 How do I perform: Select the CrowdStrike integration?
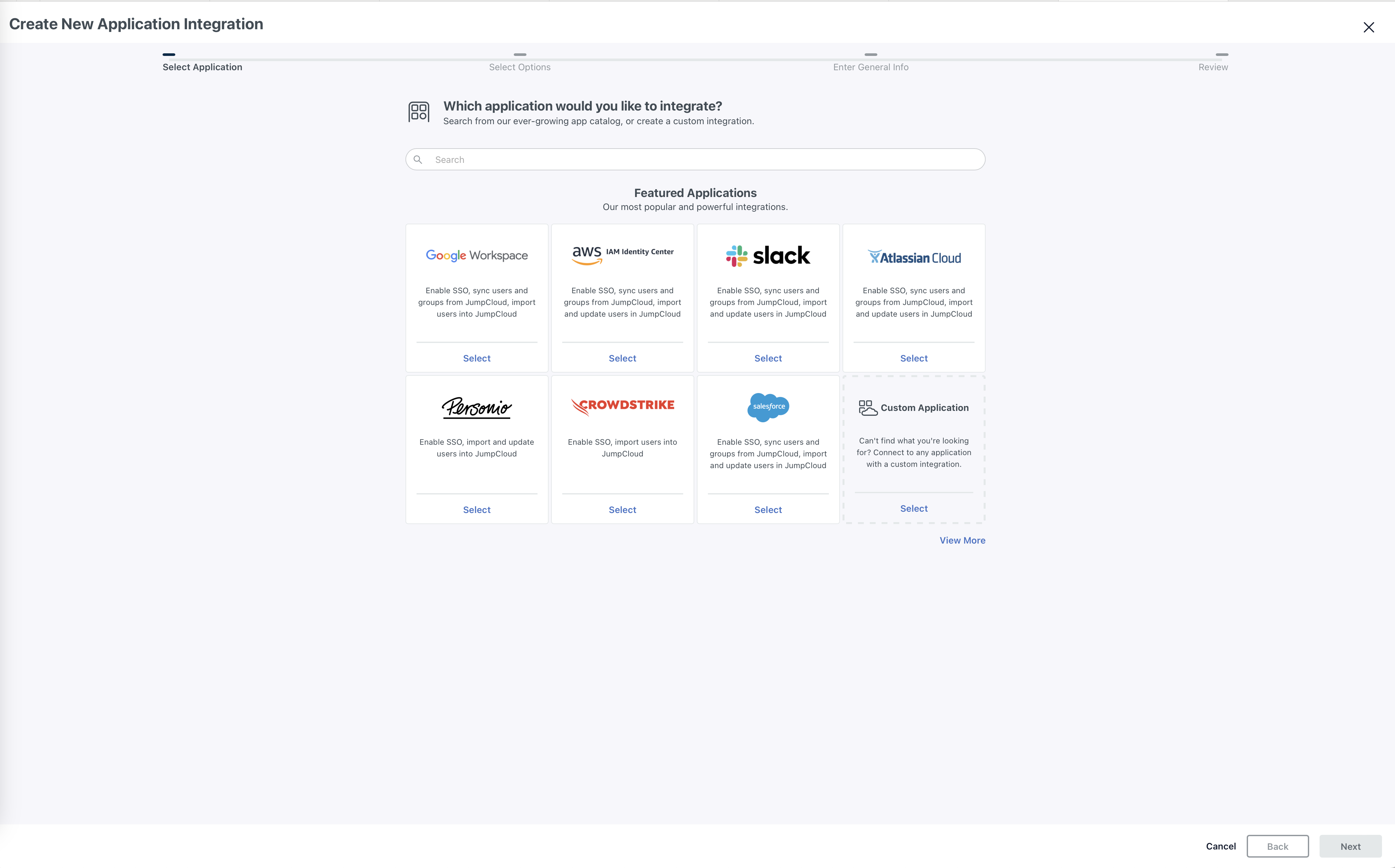pyautogui.click(x=622, y=510)
